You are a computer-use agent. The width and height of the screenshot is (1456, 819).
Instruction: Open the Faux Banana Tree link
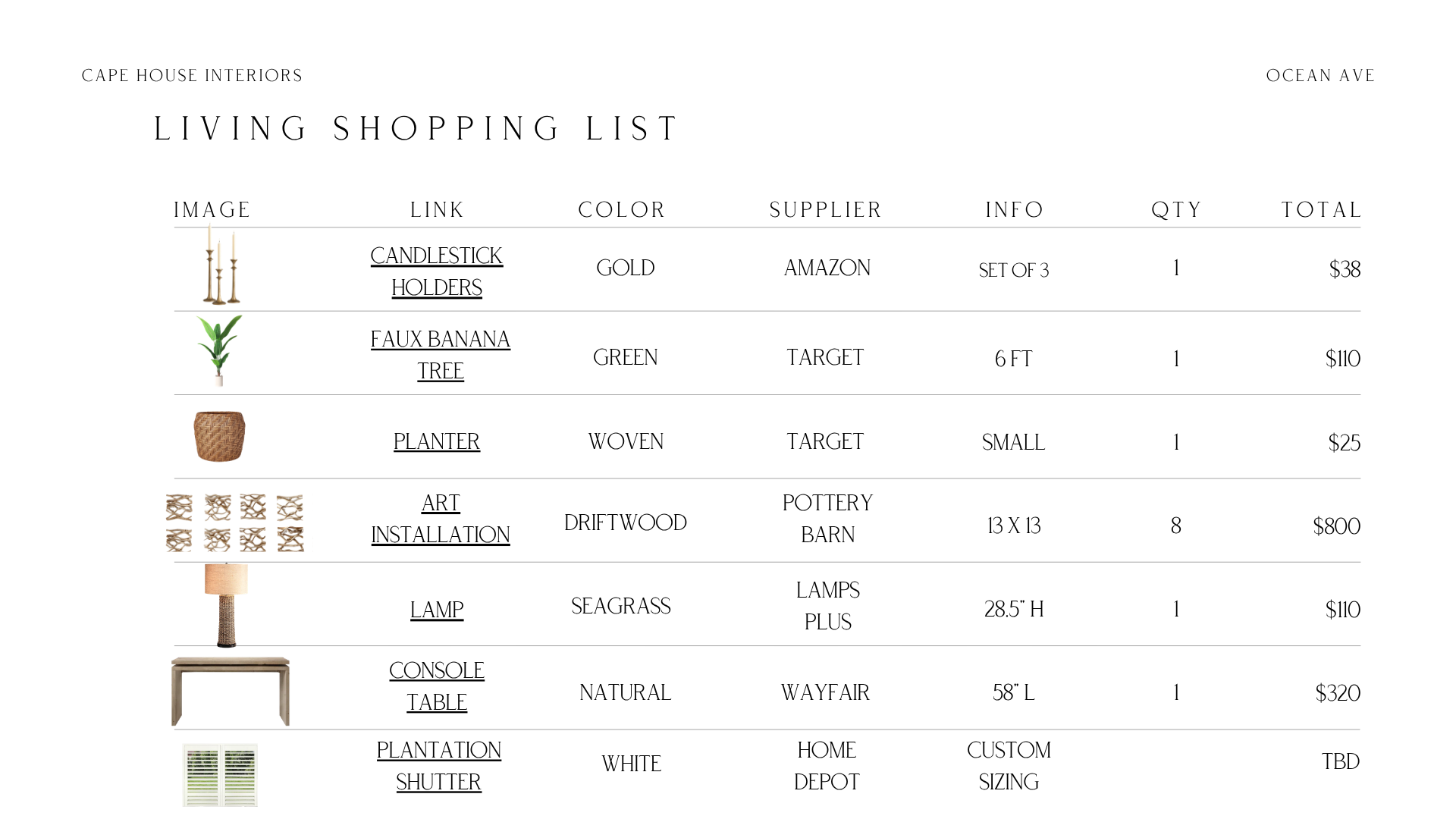pos(441,355)
